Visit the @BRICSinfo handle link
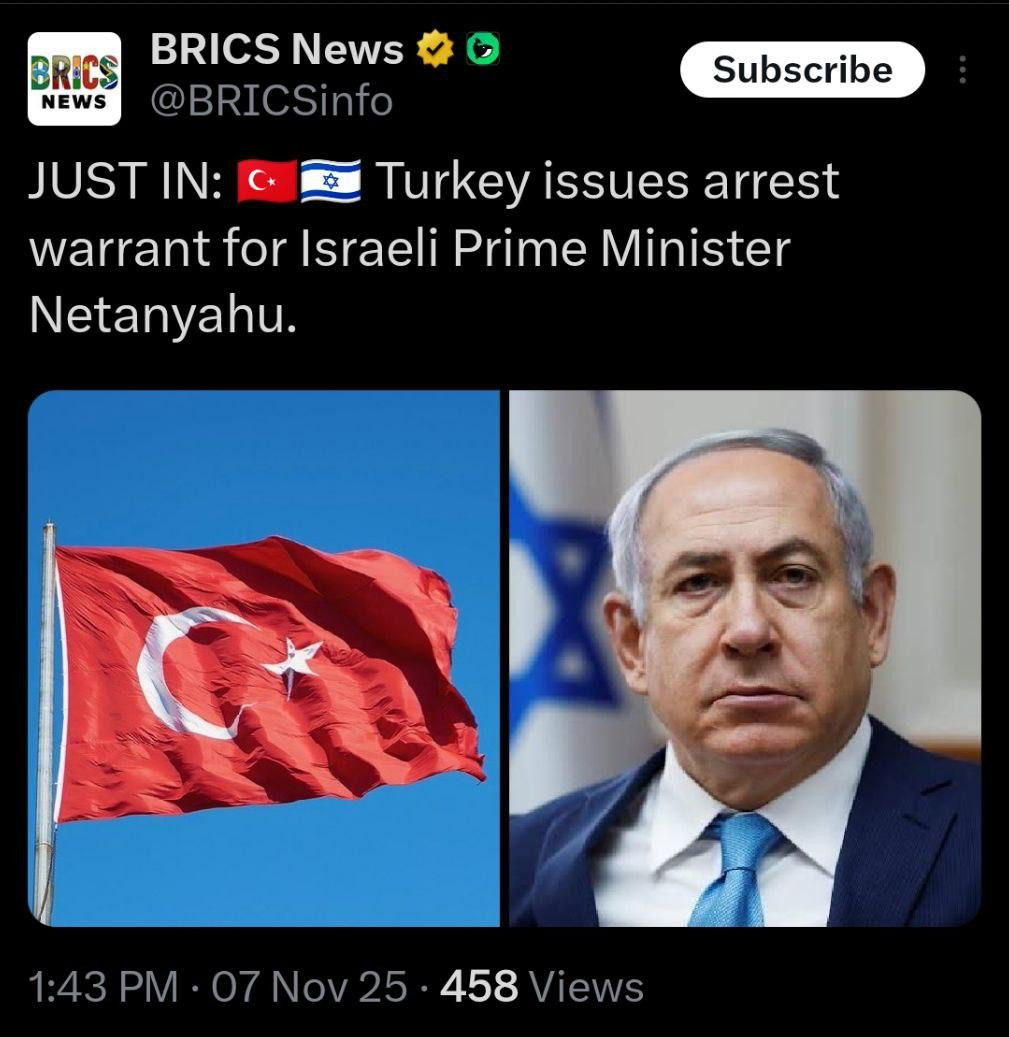 [x=272, y=101]
